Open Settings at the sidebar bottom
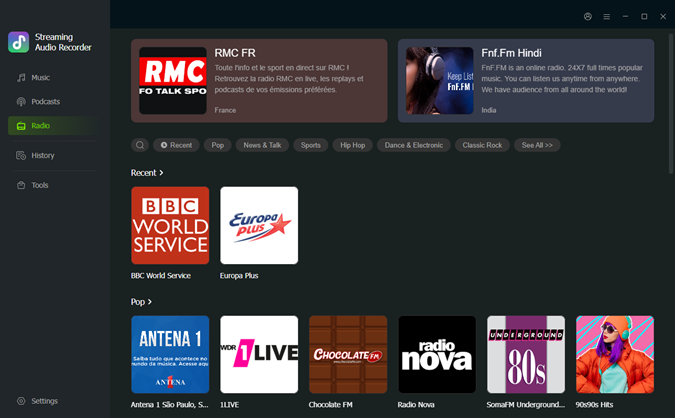Viewport: 675px width, 418px height. point(52,401)
